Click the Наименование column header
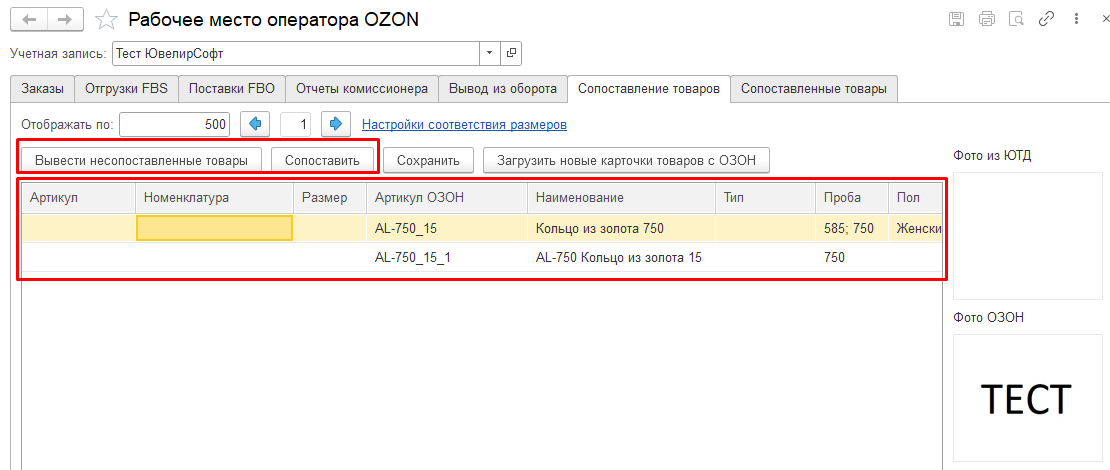 click(622, 197)
